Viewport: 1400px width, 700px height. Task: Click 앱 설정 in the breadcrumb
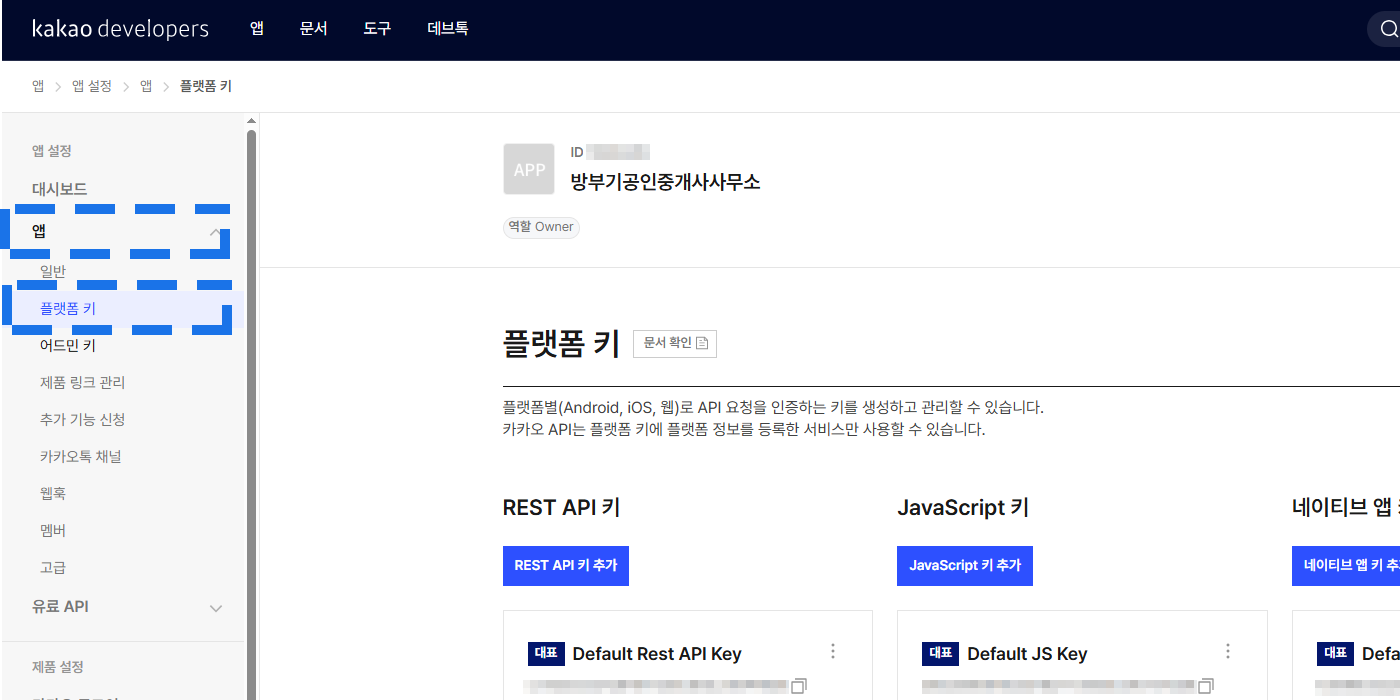point(92,87)
